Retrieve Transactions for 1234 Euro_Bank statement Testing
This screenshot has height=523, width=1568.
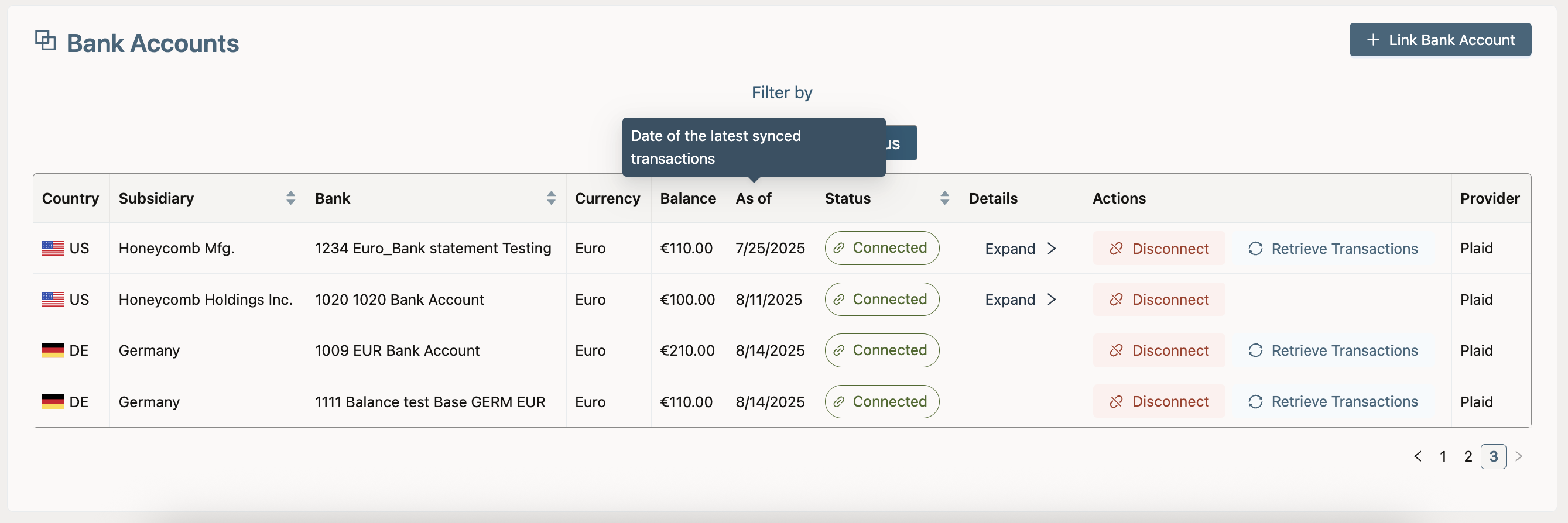(1333, 249)
